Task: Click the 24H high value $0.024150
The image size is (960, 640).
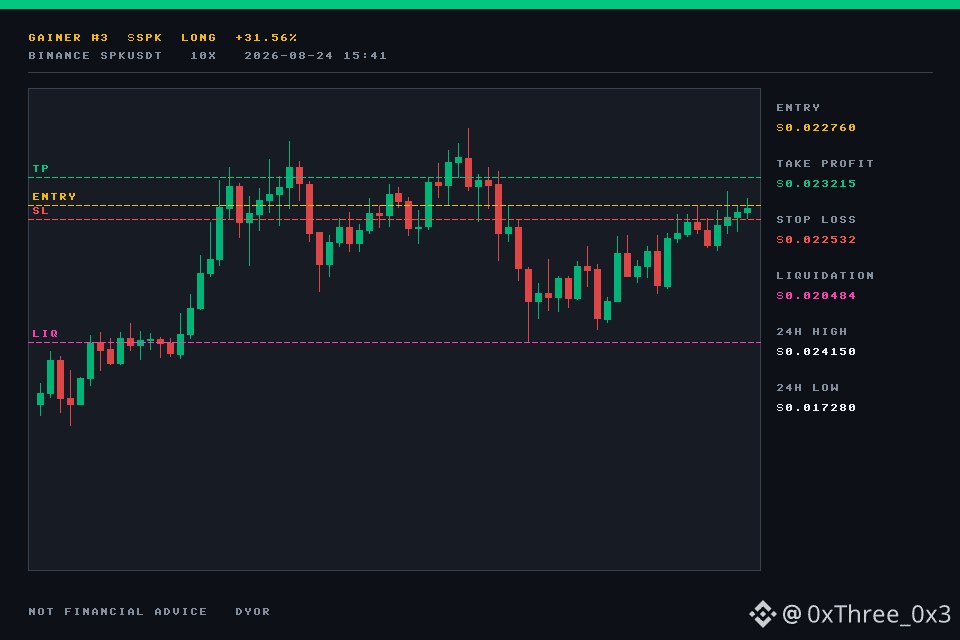Action: pos(816,352)
